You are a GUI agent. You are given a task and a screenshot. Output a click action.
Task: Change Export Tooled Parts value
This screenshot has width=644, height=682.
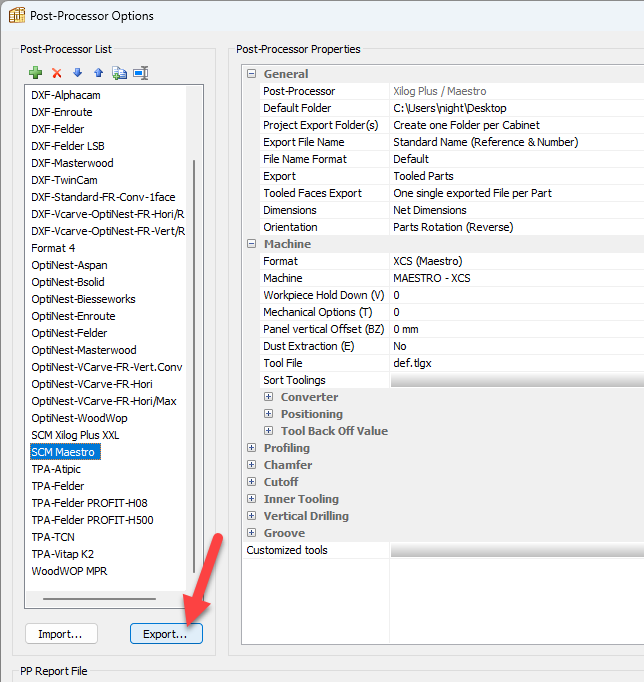click(x=517, y=176)
